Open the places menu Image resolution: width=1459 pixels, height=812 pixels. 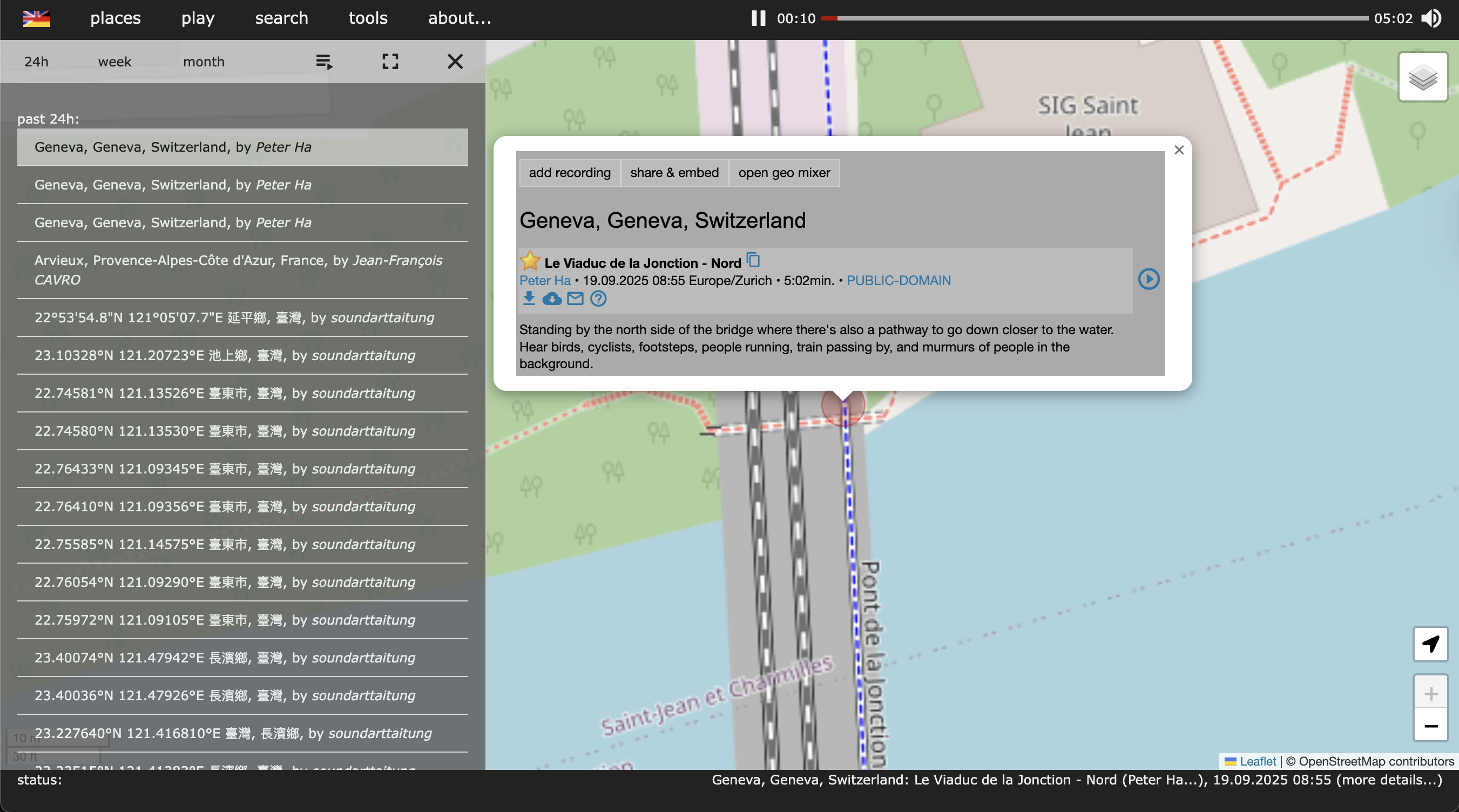116,18
